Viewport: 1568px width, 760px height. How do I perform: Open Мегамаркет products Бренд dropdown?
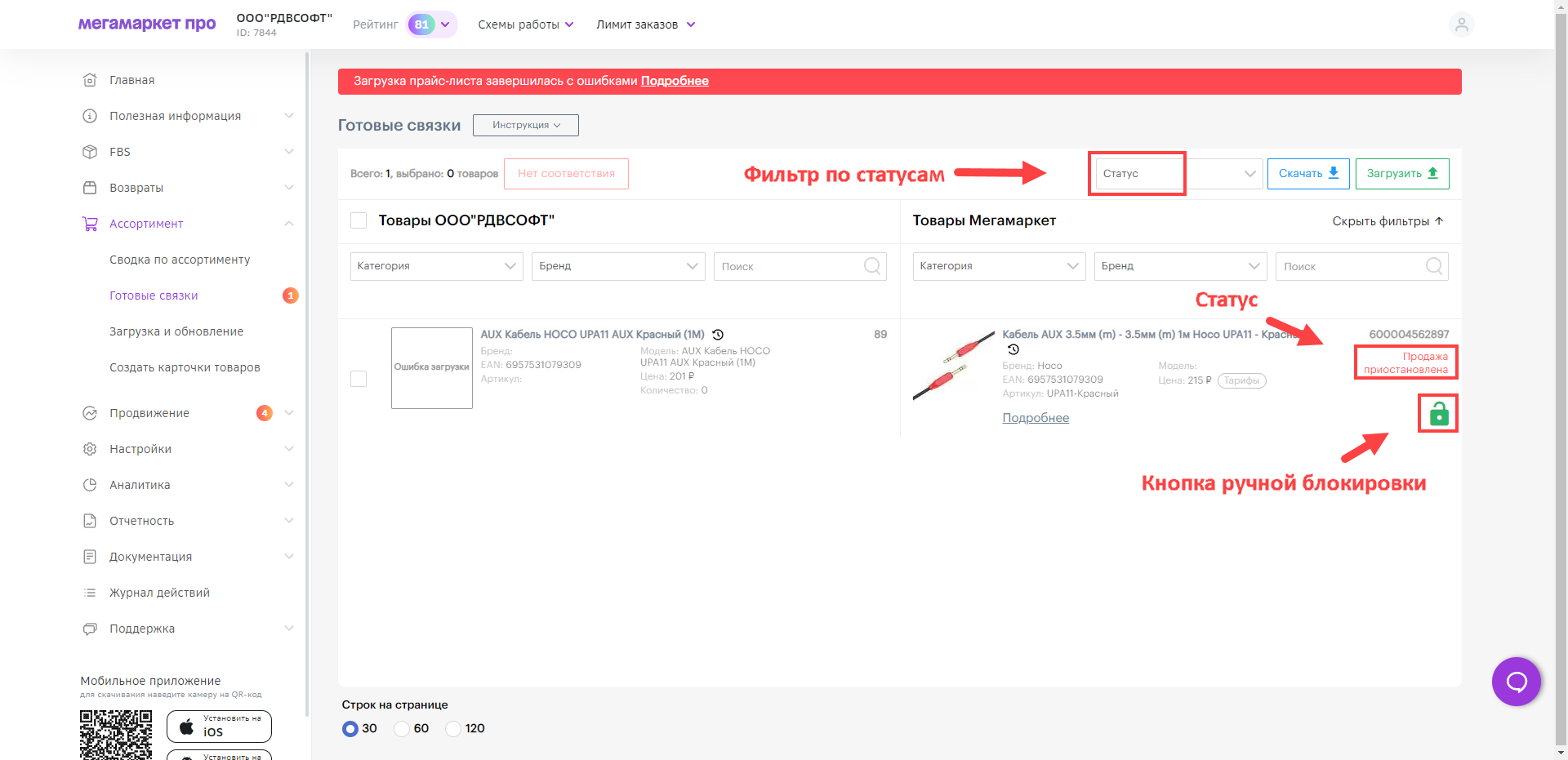(x=1181, y=266)
